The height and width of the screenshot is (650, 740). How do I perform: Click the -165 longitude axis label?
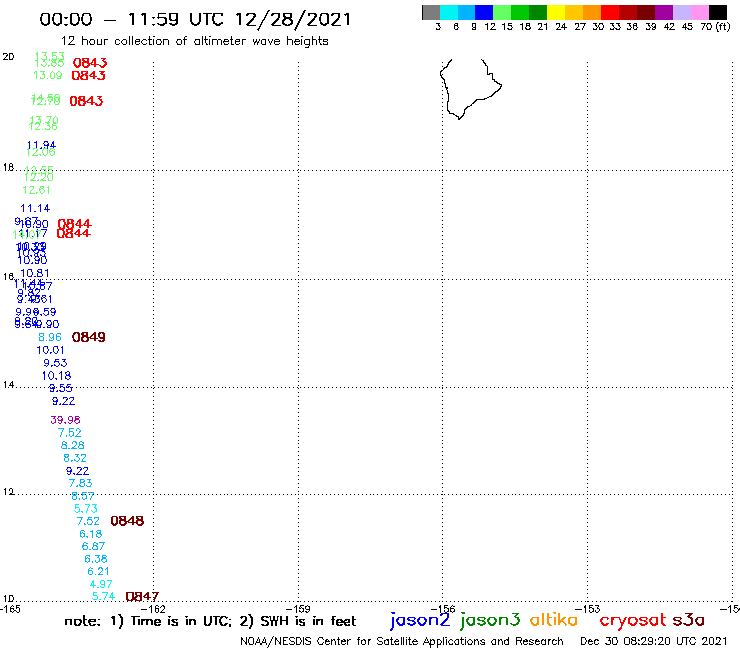(10, 609)
